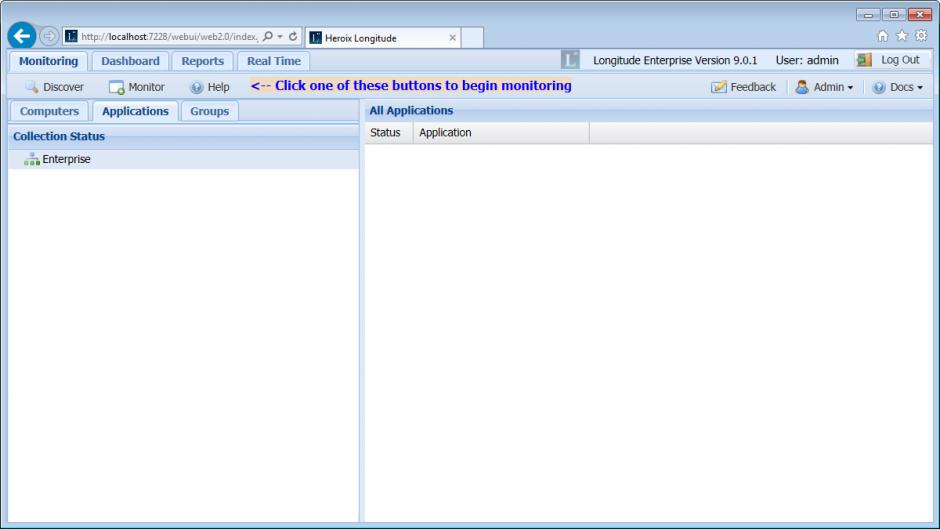Maximize the browser window
The width and height of the screenshot is (940, 529).
(x=894, y=14)
